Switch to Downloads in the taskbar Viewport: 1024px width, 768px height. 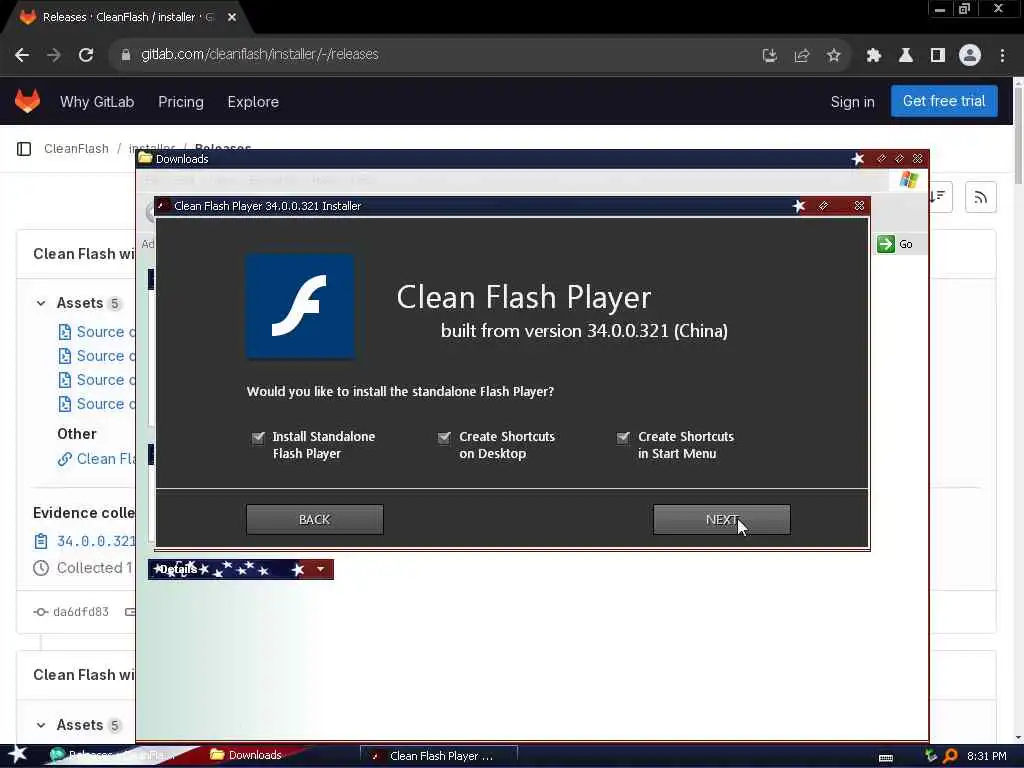[x=246, y=755]
